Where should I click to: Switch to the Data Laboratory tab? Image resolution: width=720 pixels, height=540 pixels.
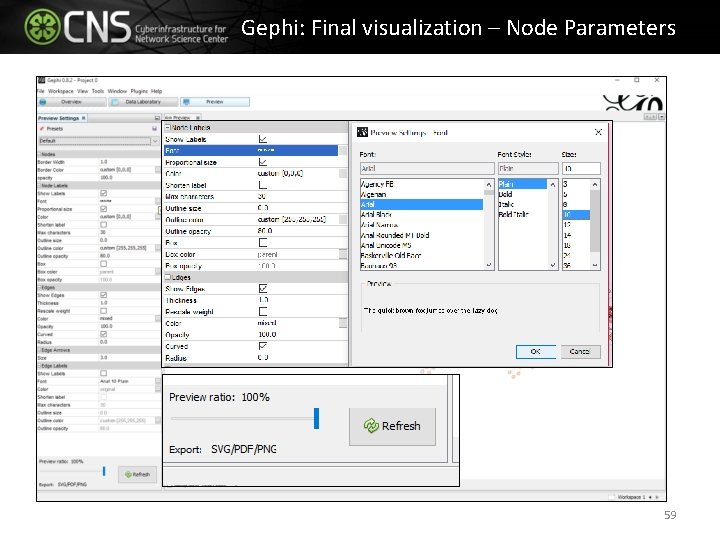tap(143, 102)
